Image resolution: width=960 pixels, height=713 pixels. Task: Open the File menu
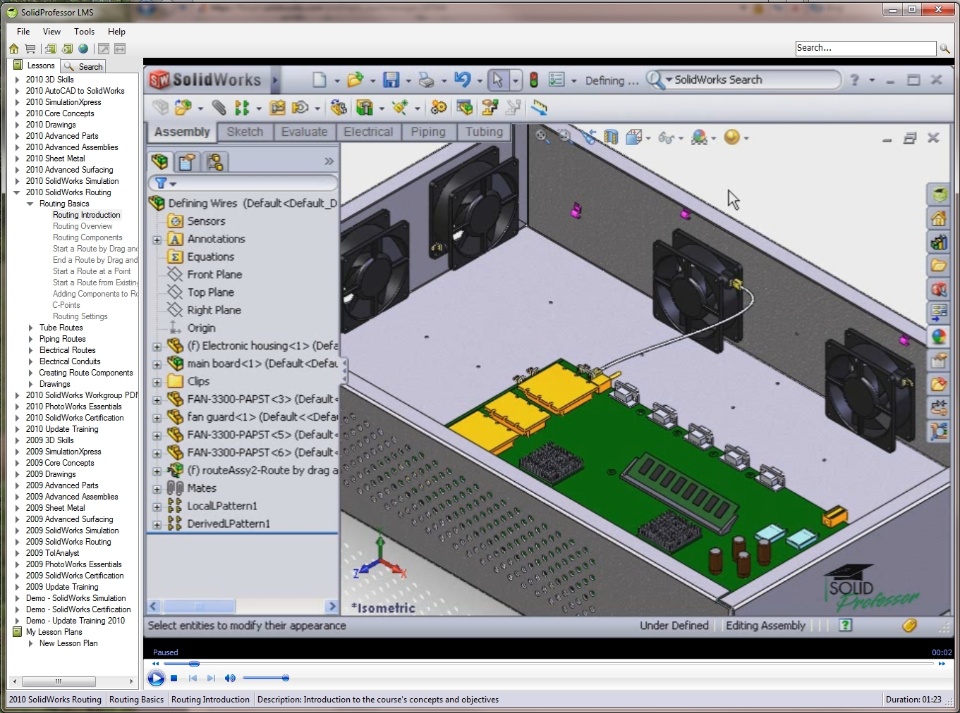coord(23,31)
